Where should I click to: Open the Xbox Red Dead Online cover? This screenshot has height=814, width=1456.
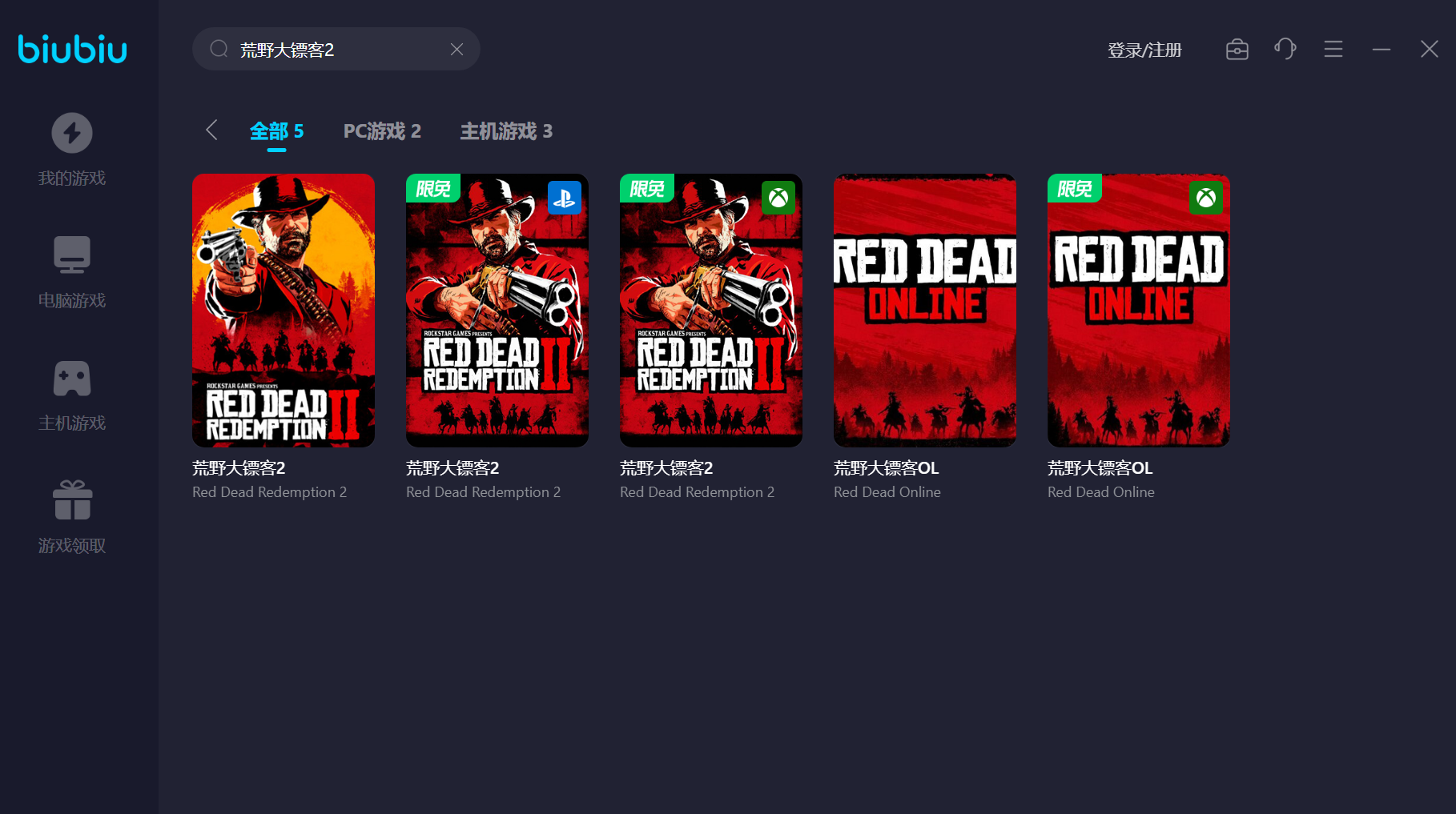1139,311
